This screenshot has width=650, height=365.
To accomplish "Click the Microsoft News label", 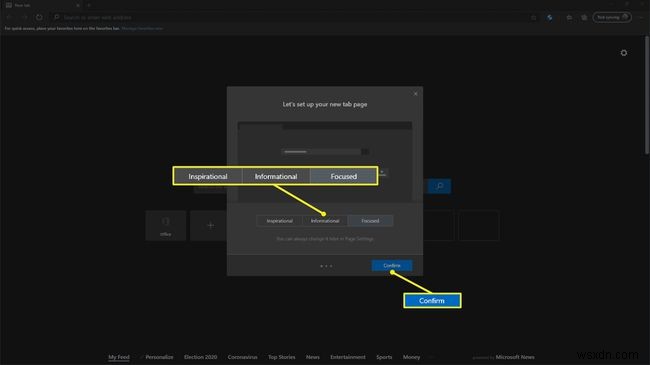I will coord(515,357).
